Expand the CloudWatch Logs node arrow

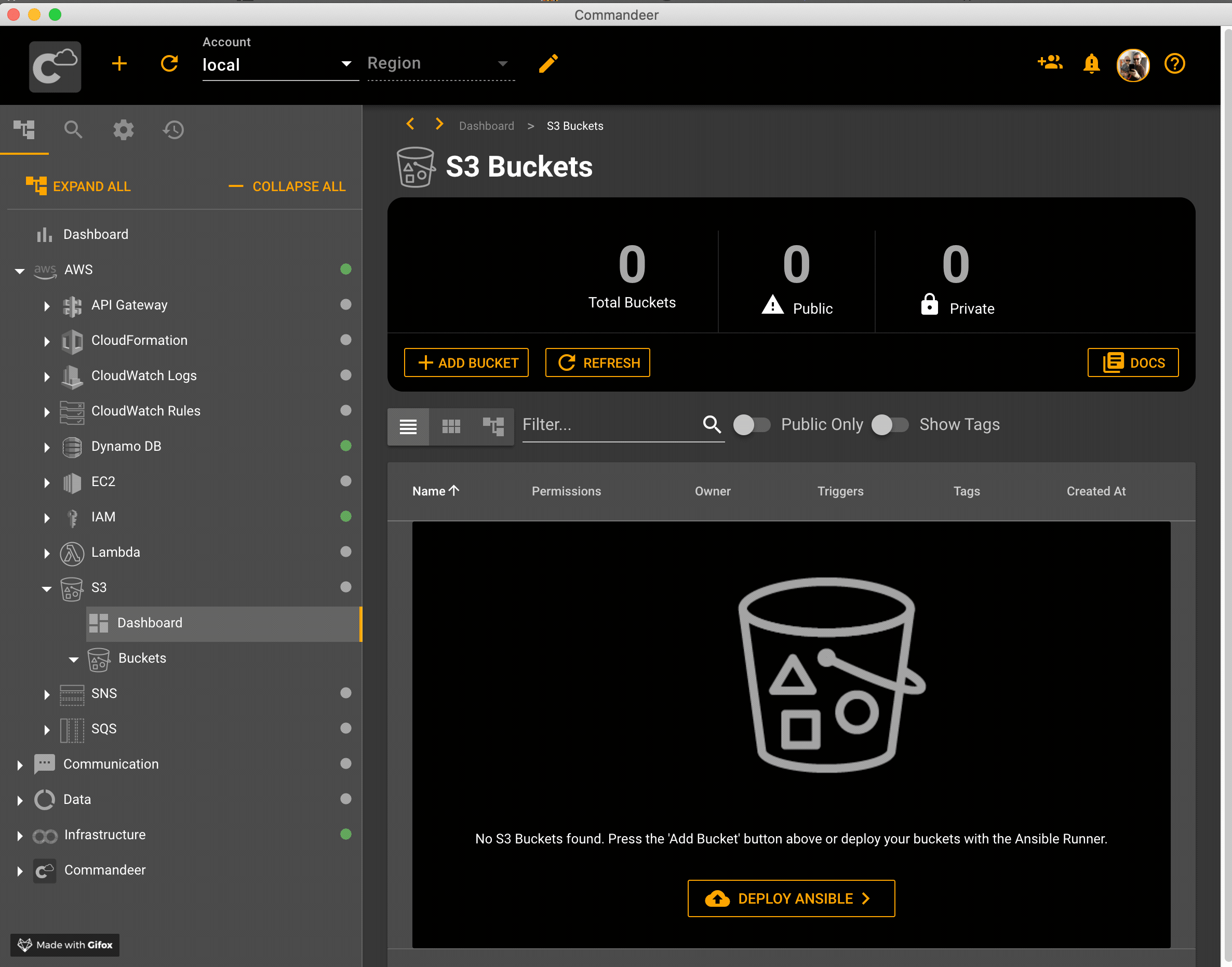[x=47, y=377]
